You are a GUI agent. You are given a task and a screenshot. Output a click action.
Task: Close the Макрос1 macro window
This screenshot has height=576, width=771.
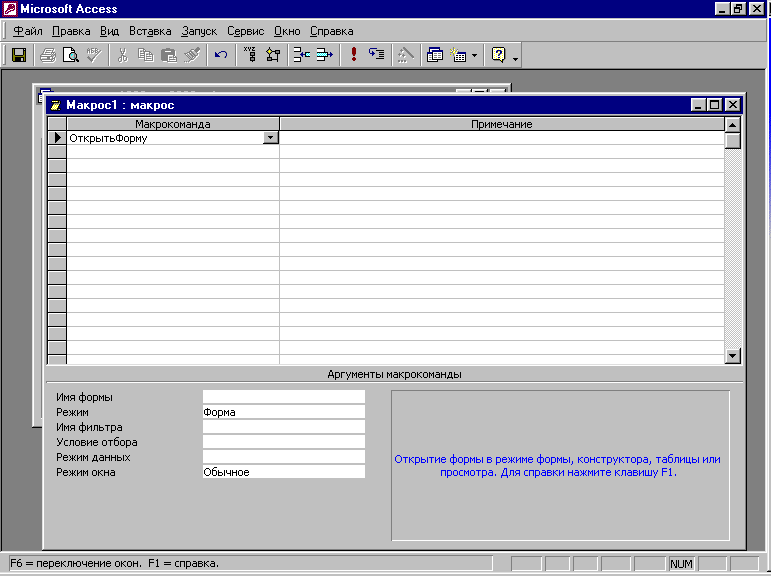(733, 105)
